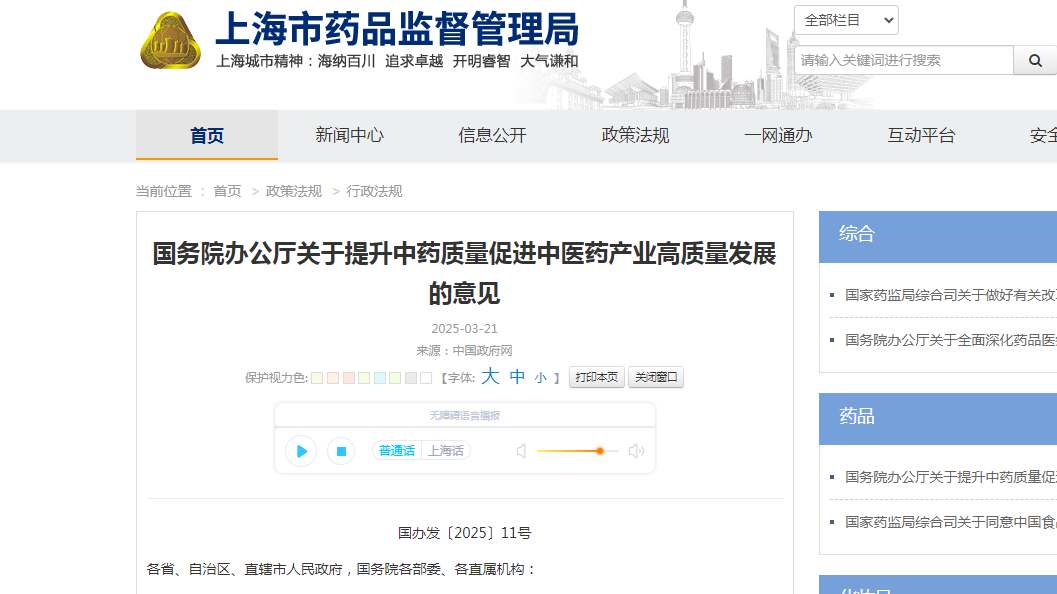Select the first light yellow eye-protection color
Image resolution: width=1057 pixels, height=594 pixels.
(317, 378)
